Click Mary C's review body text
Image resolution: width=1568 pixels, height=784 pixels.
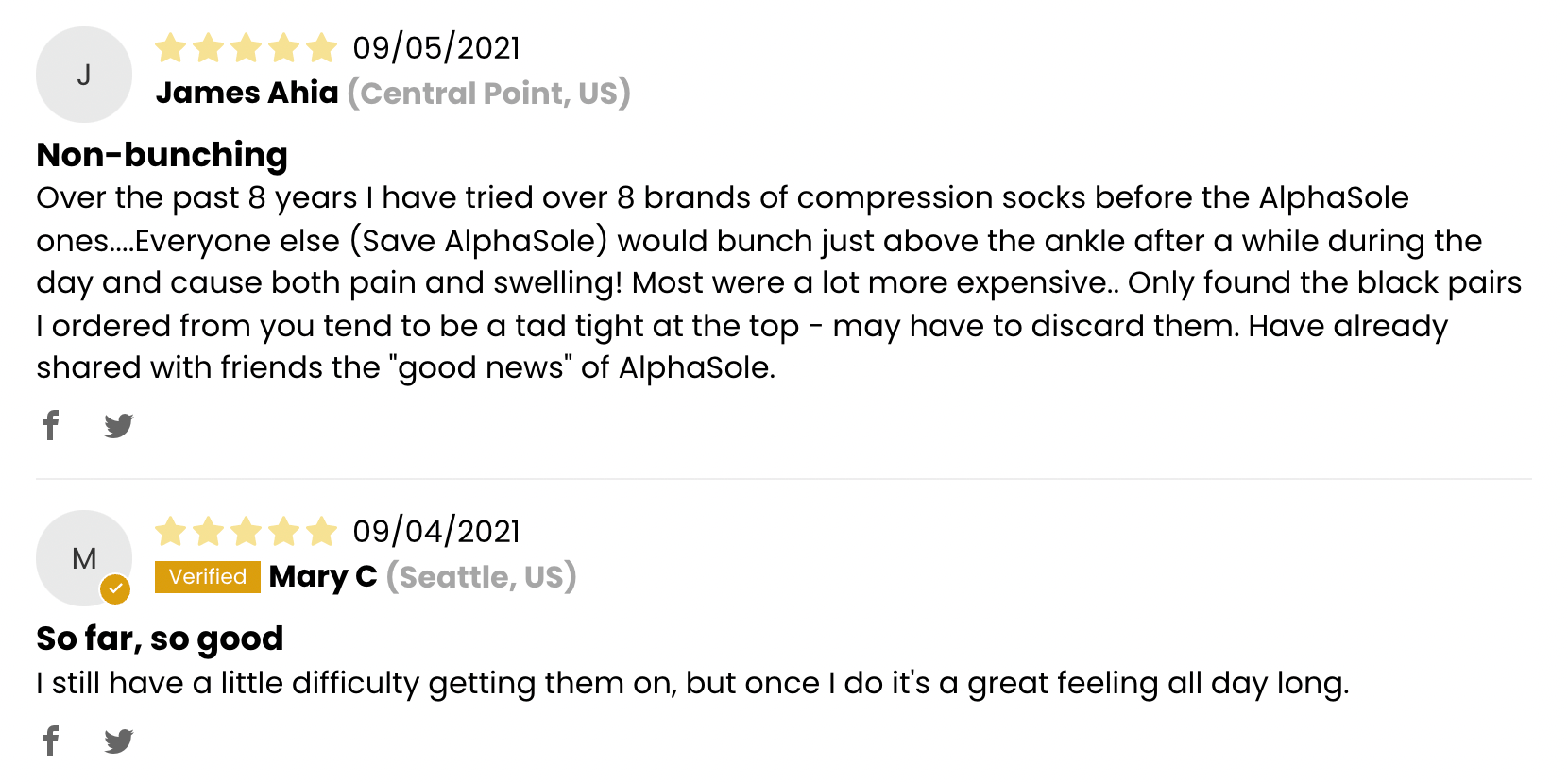tap(692, 683)
